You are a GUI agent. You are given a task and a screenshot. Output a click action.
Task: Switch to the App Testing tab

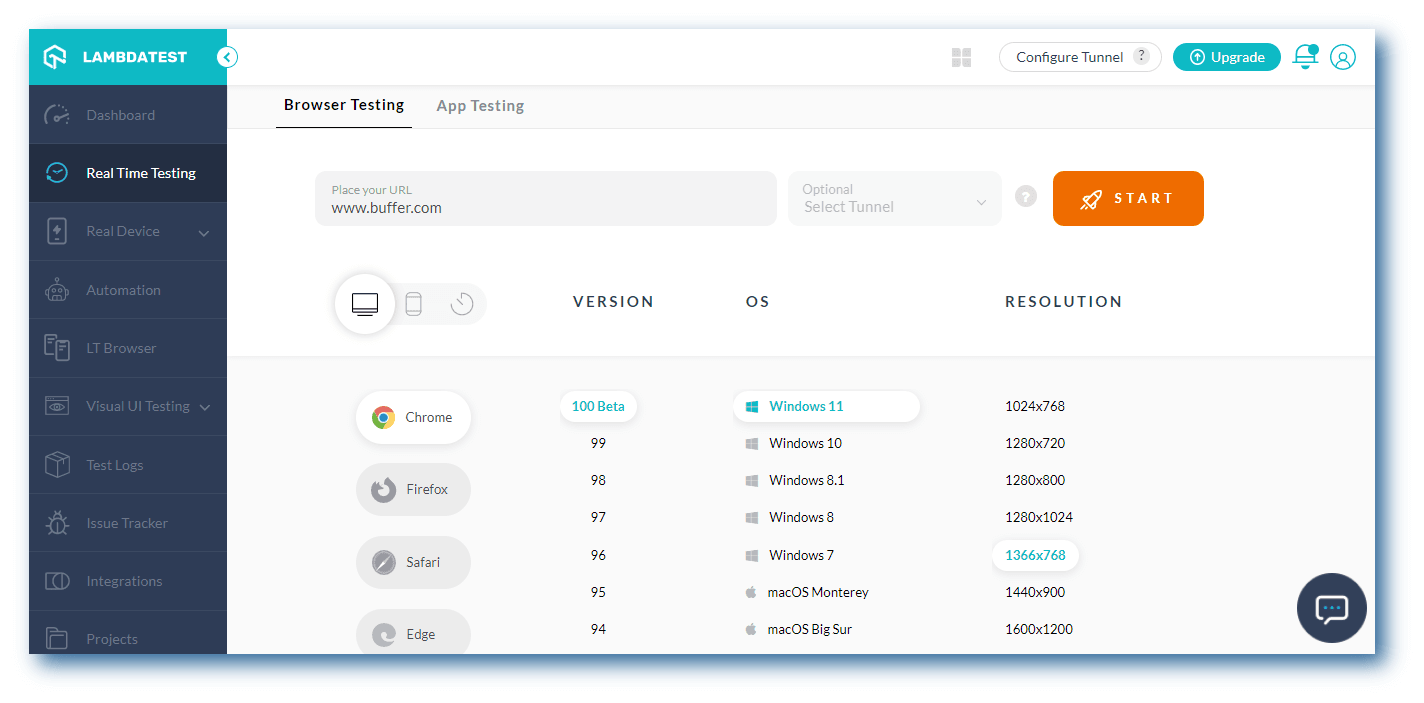(480, 105)
